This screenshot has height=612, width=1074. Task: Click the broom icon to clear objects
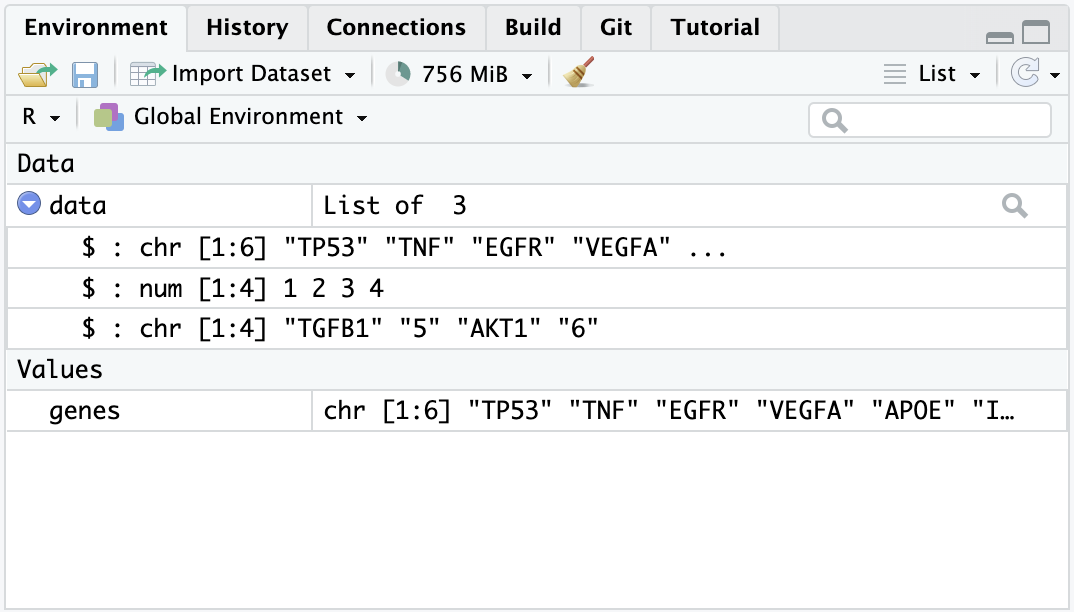(x=579, y=74)
